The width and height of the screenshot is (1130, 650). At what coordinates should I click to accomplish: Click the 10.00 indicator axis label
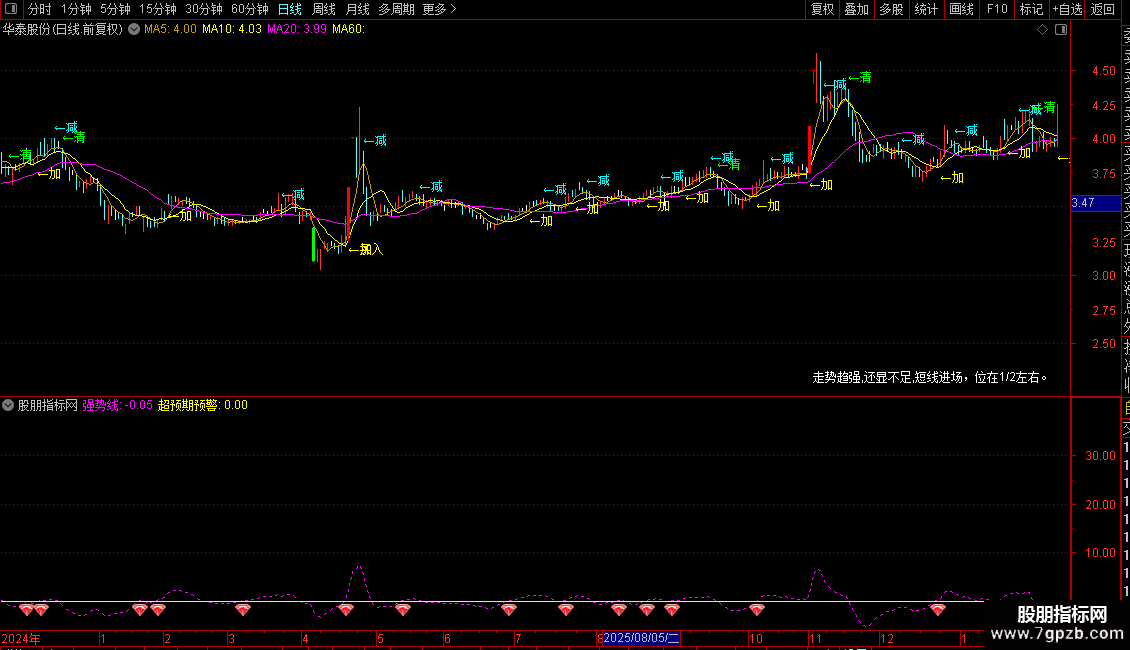coord(1100,553)
